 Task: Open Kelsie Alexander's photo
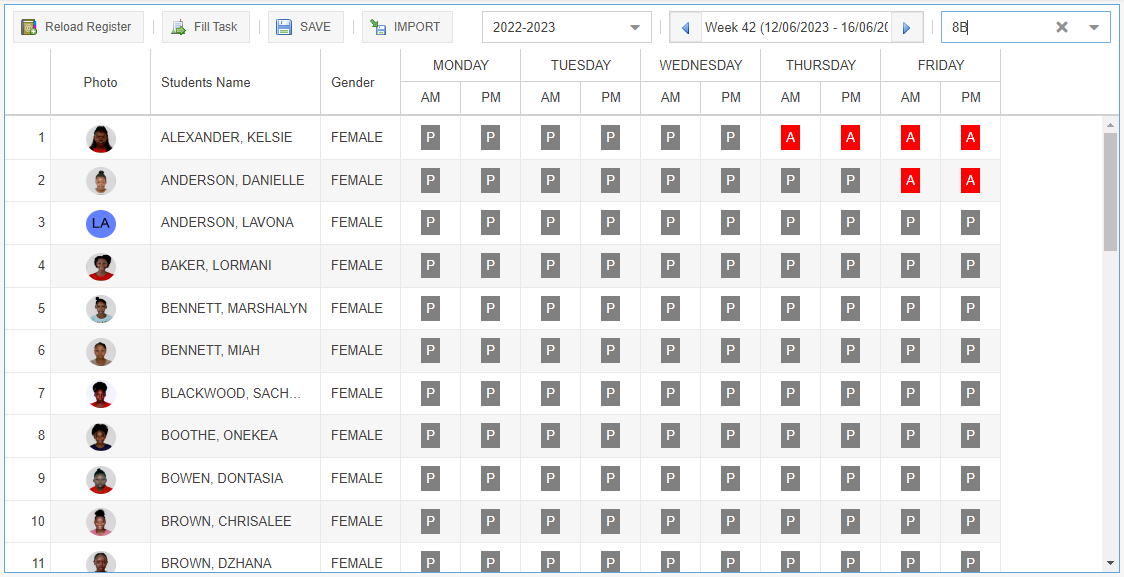(x=101, y=138)
